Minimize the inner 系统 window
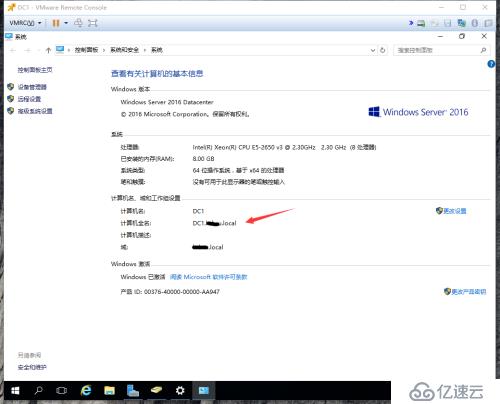The height and width of the screenshot is (404, 500). click(x=440, y=36)
